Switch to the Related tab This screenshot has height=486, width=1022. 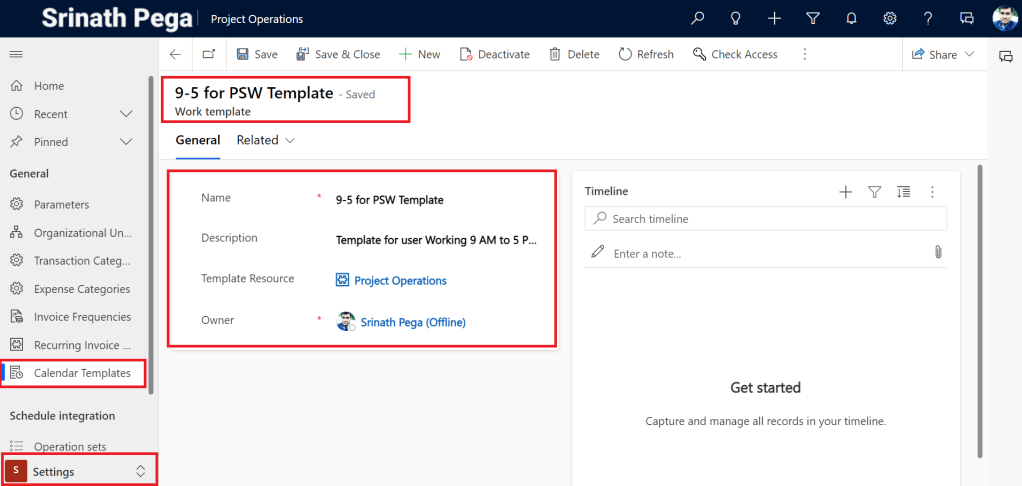(265, 141)
